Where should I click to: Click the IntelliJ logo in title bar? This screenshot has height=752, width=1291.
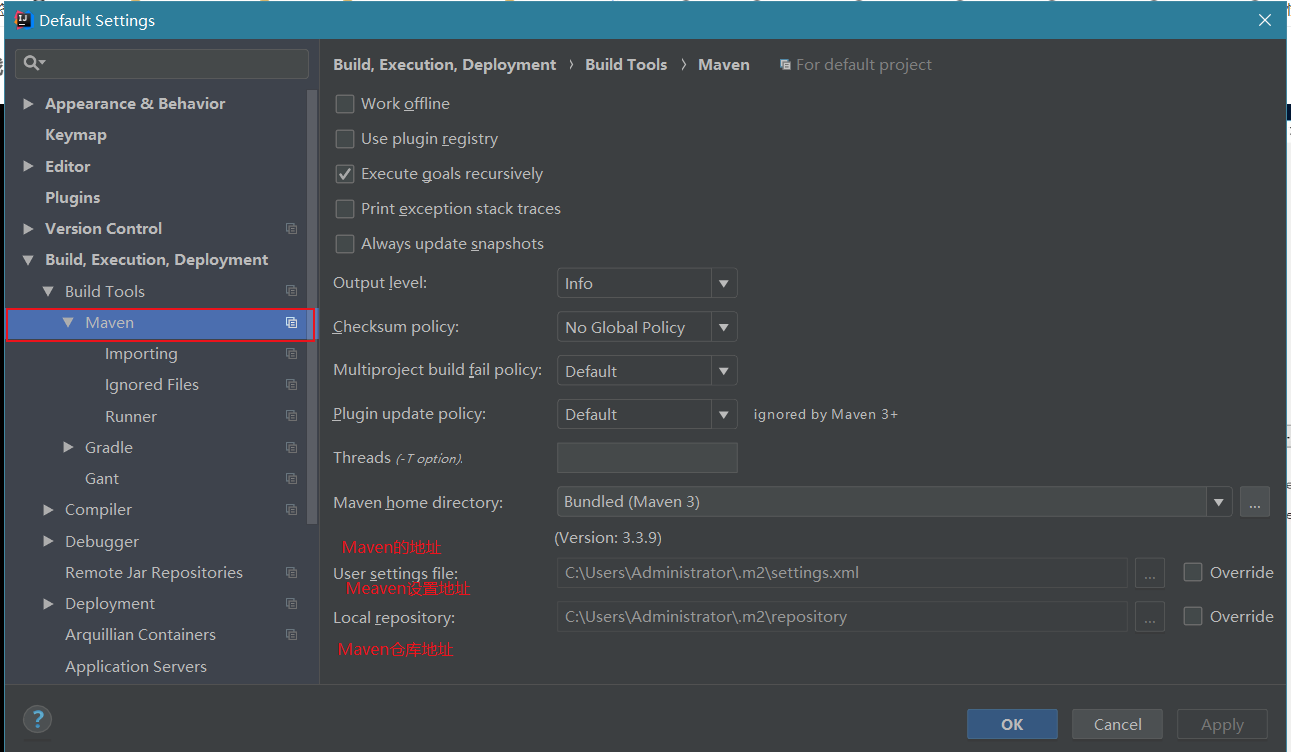[x=23, y=20]
